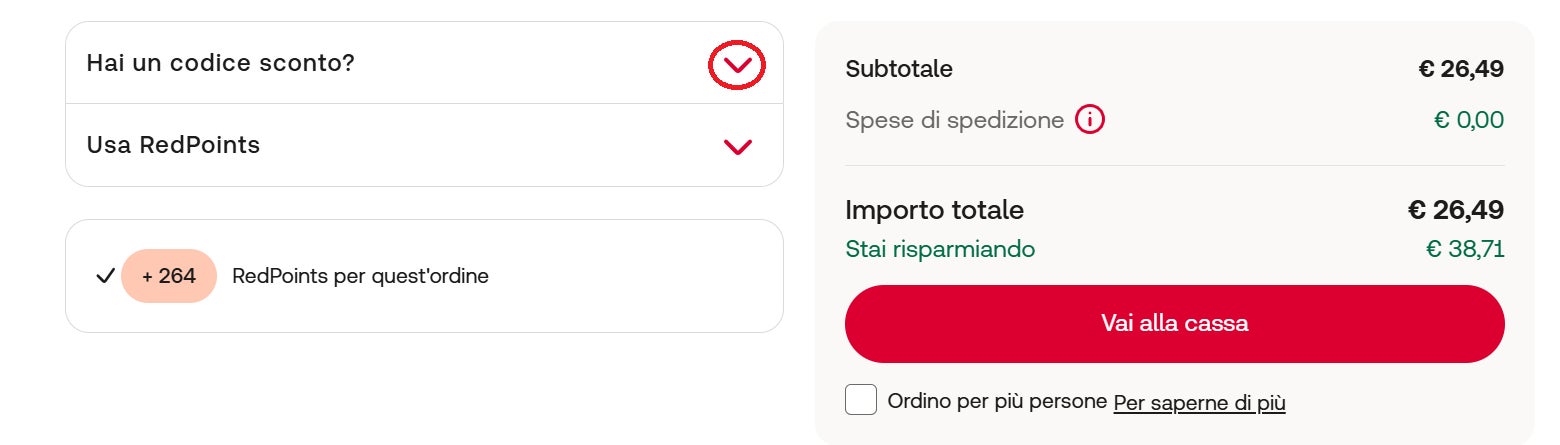Click the "Importo totale" label
This screenshot has width=1560, height=445.
(934, 210)
